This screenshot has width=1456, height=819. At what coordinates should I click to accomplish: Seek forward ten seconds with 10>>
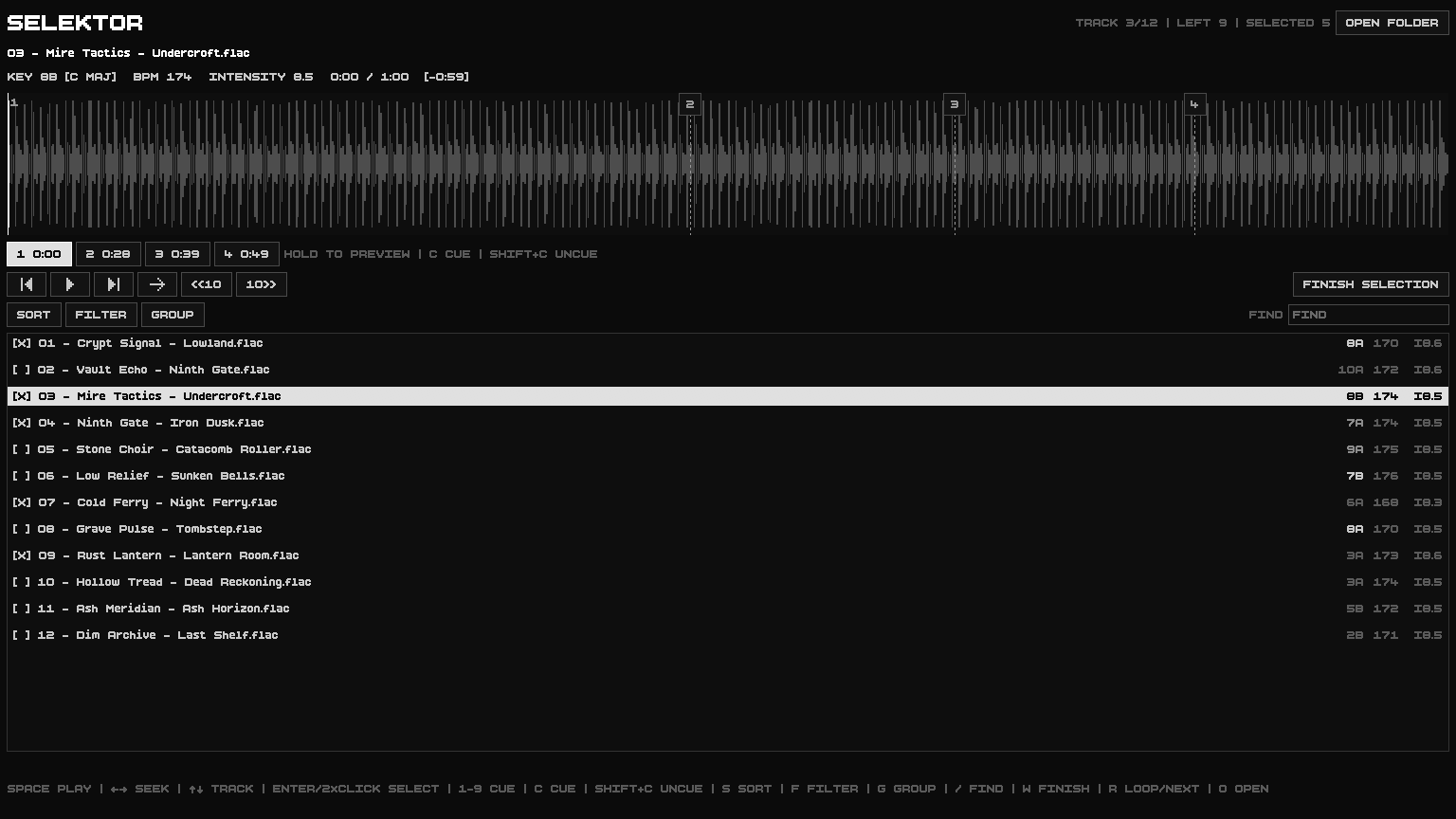tap(262, 284)
